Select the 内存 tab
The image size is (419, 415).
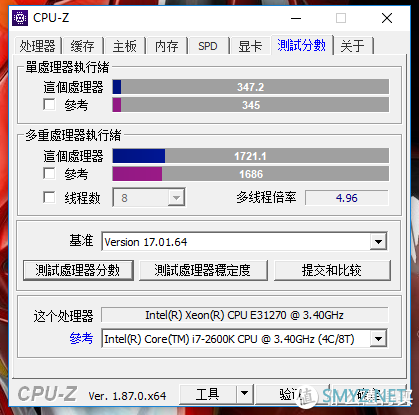coord(167,46)
